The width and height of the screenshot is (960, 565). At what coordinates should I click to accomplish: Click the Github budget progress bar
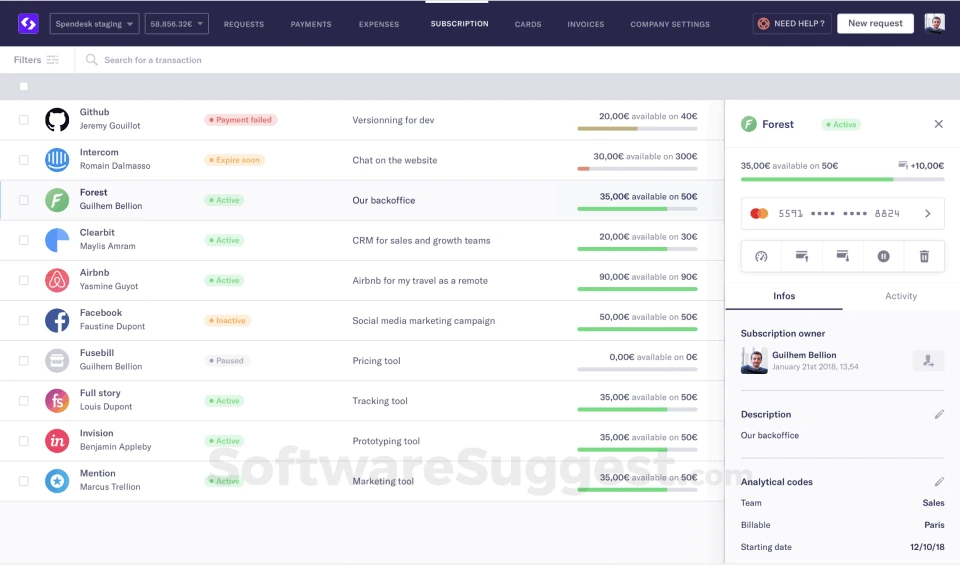[x=637, y=129]
